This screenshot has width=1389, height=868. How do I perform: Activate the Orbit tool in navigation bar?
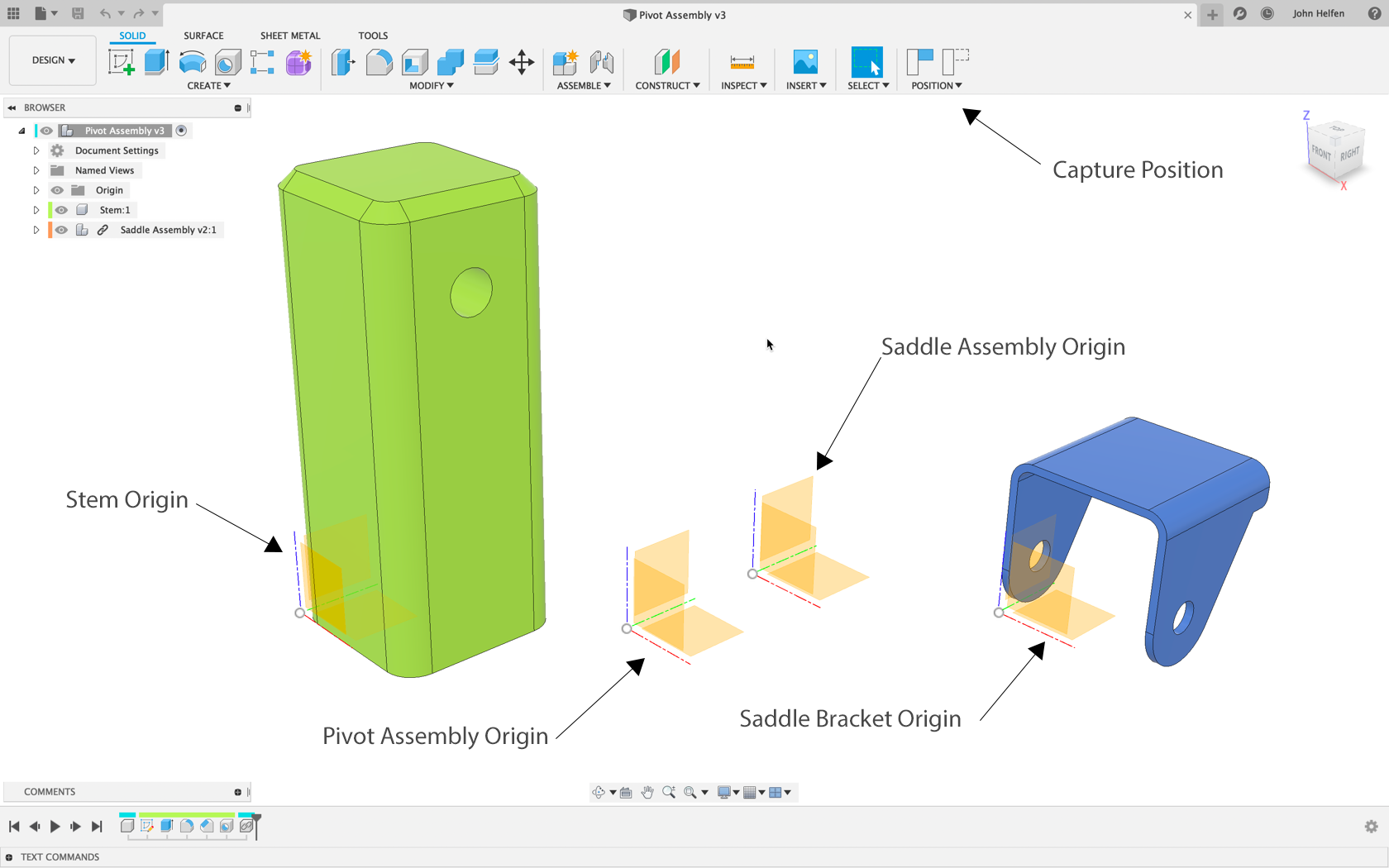pos(599,792)
